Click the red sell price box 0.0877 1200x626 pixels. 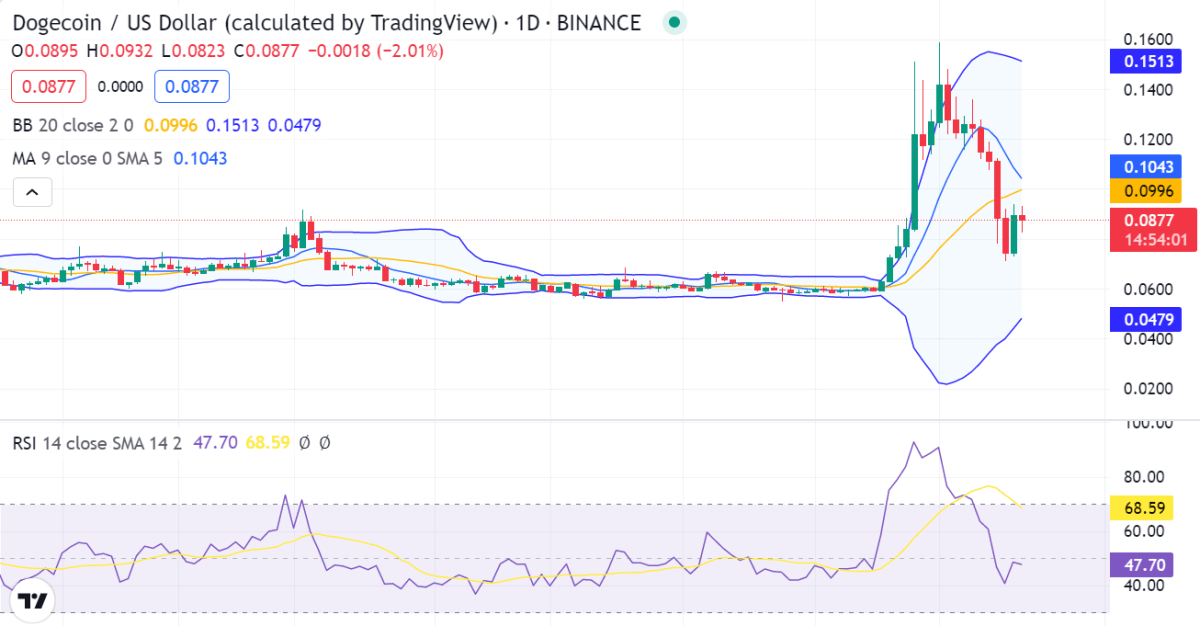(x=49, y=87)
